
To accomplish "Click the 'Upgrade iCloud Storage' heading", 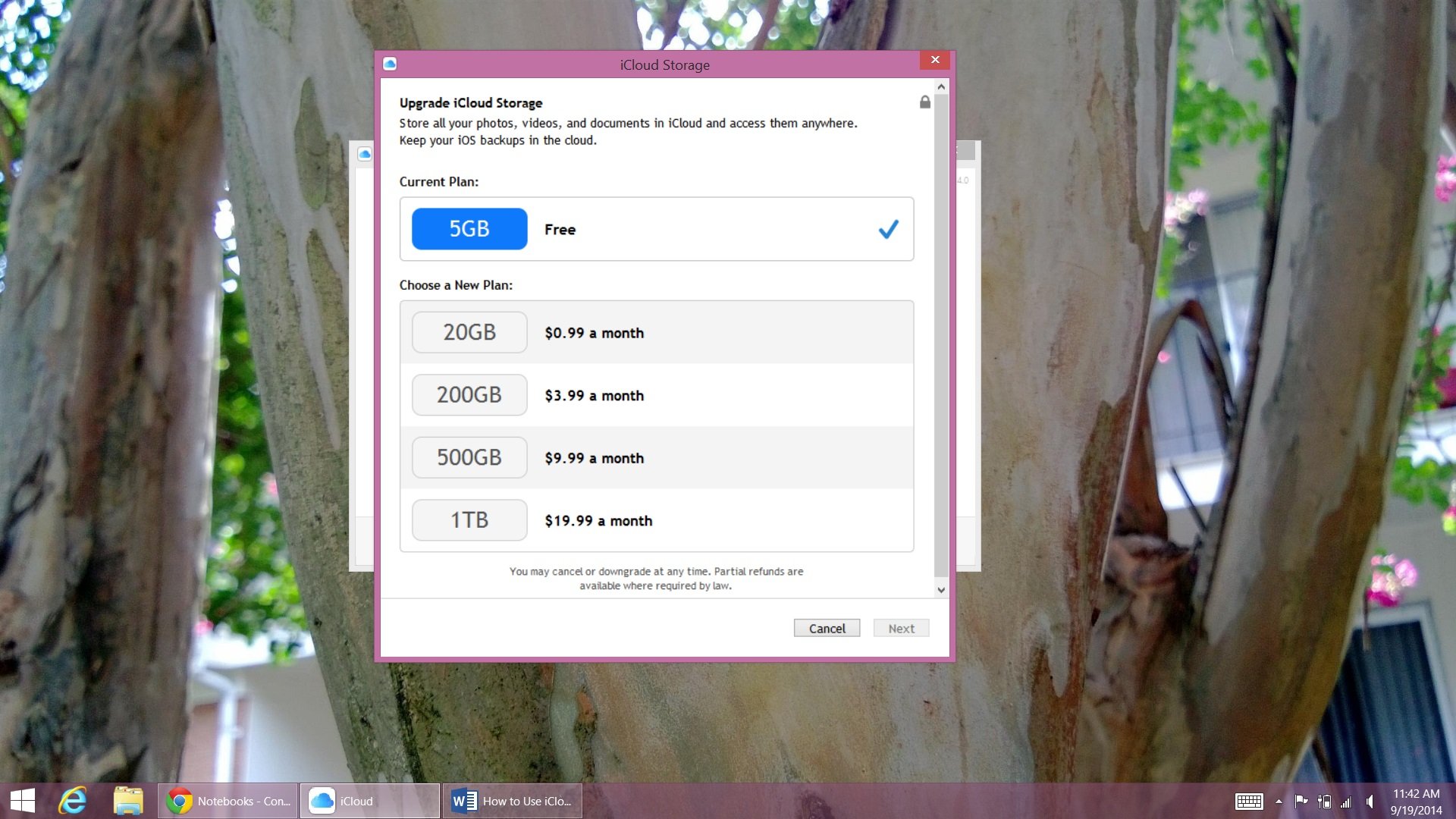I will [x=471, y=102].
